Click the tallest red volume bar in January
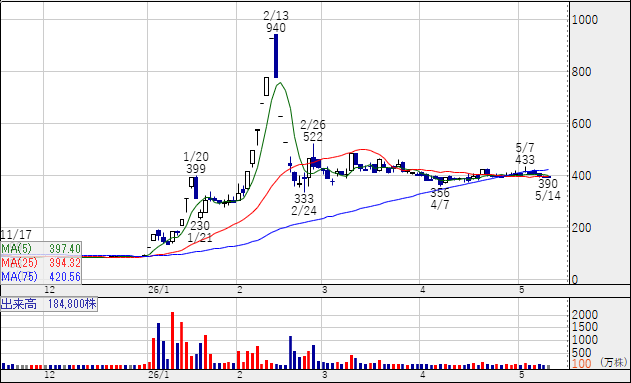The height and width of the screenshot is (383, 631). click(173, 340)
